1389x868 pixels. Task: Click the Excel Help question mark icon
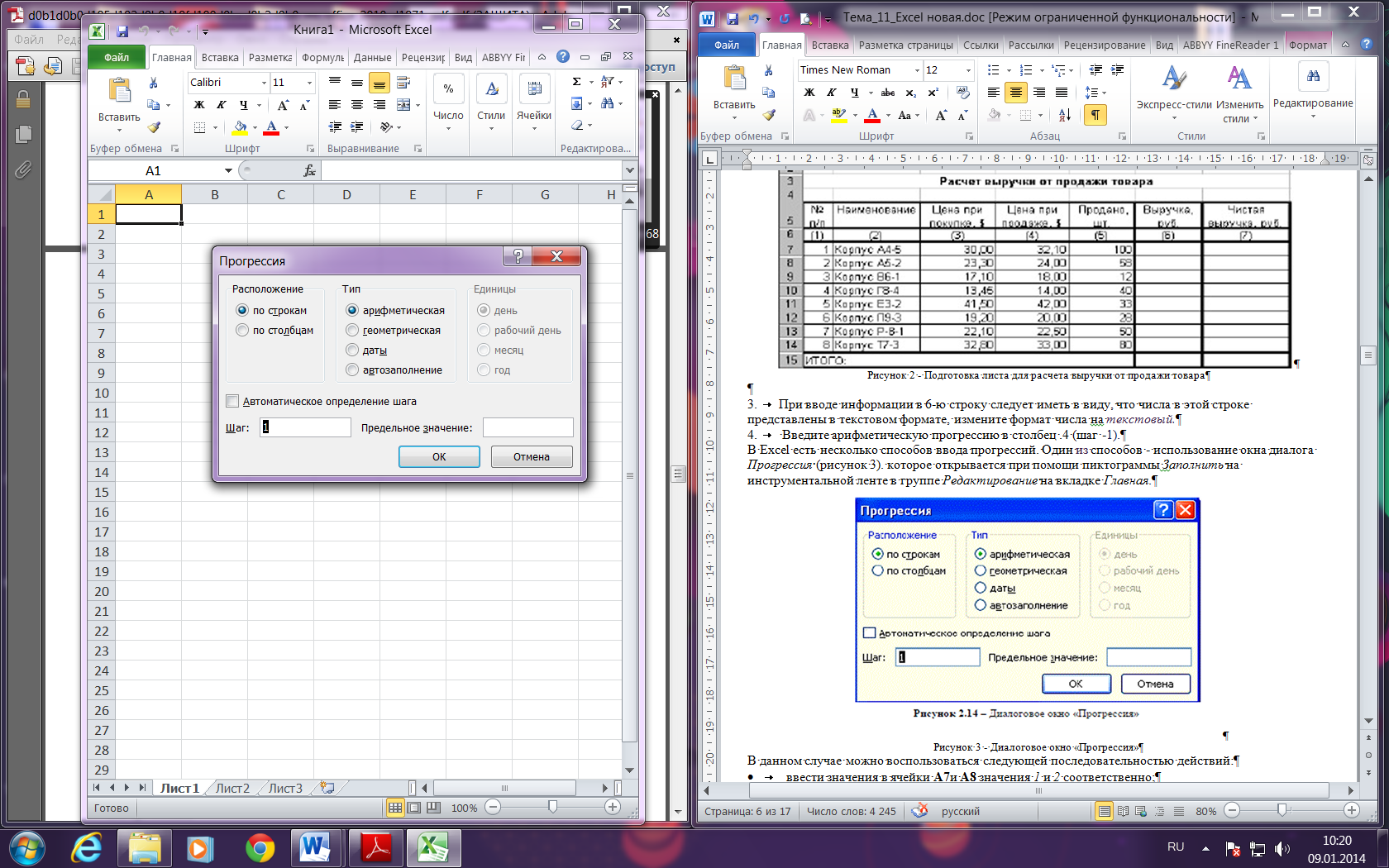click(x=563, y=56)
